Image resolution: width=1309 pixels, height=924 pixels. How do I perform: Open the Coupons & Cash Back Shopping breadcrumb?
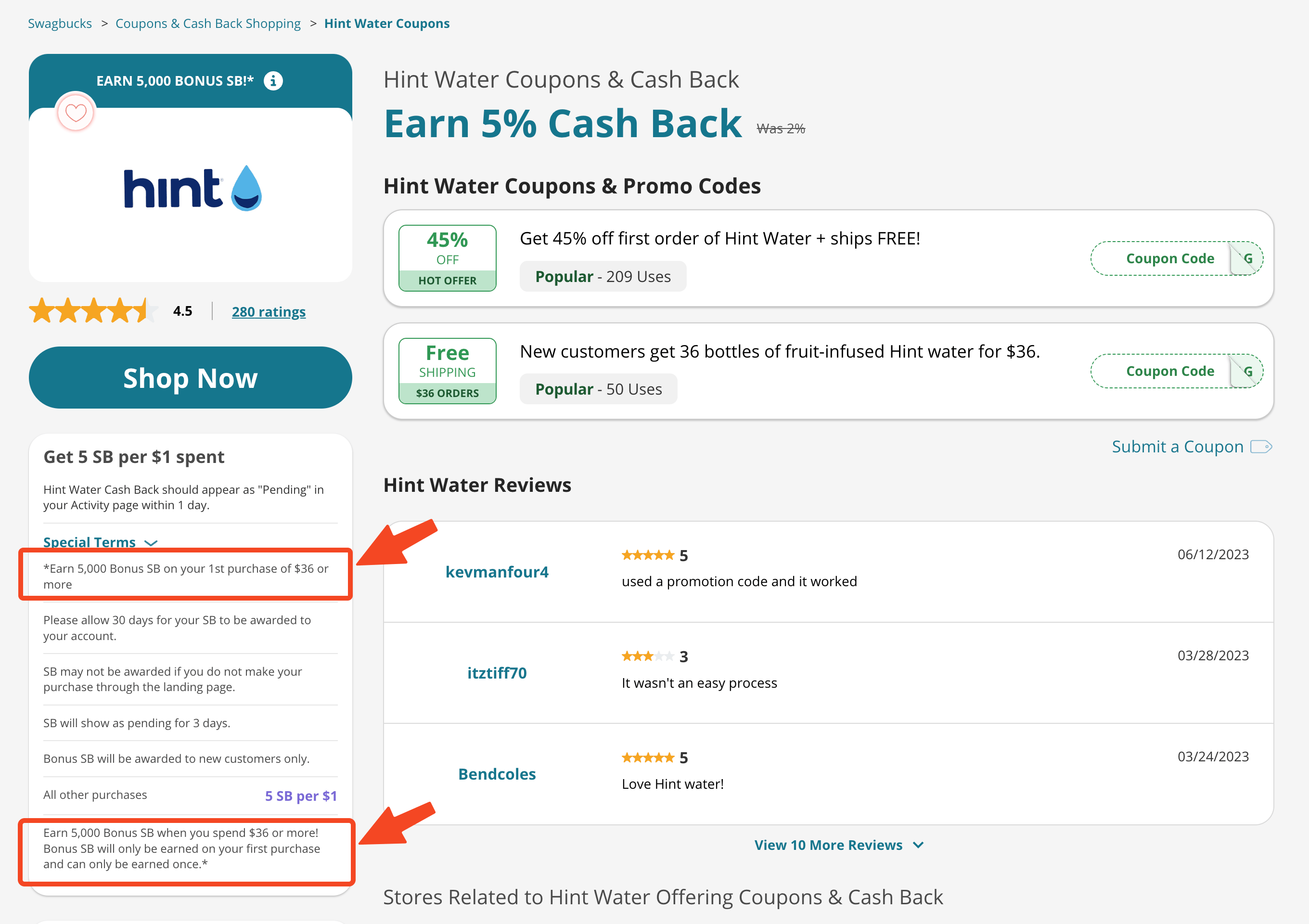208,24
